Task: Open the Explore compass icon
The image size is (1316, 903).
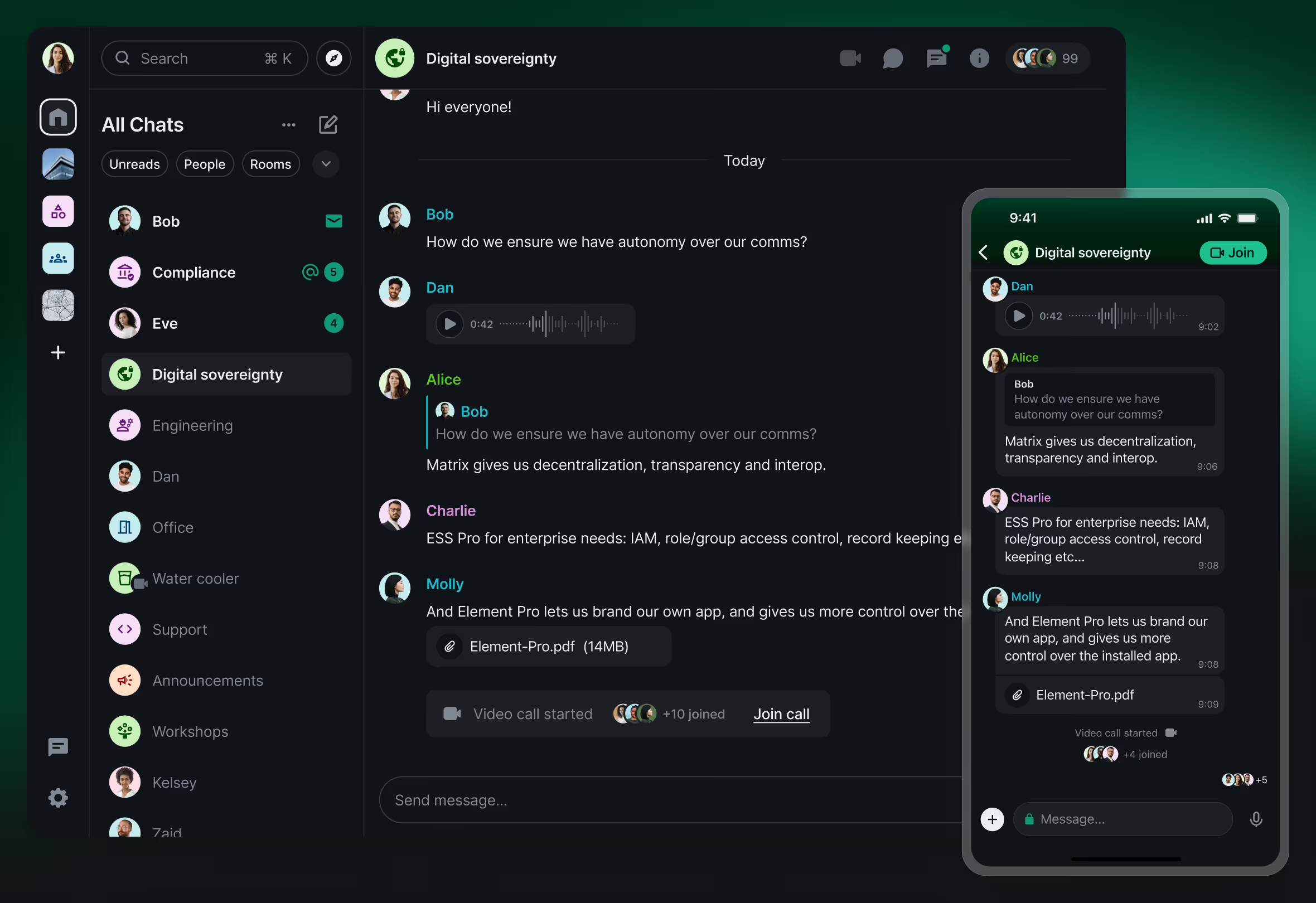Action: pyautogui.click(x=333, y=59)
